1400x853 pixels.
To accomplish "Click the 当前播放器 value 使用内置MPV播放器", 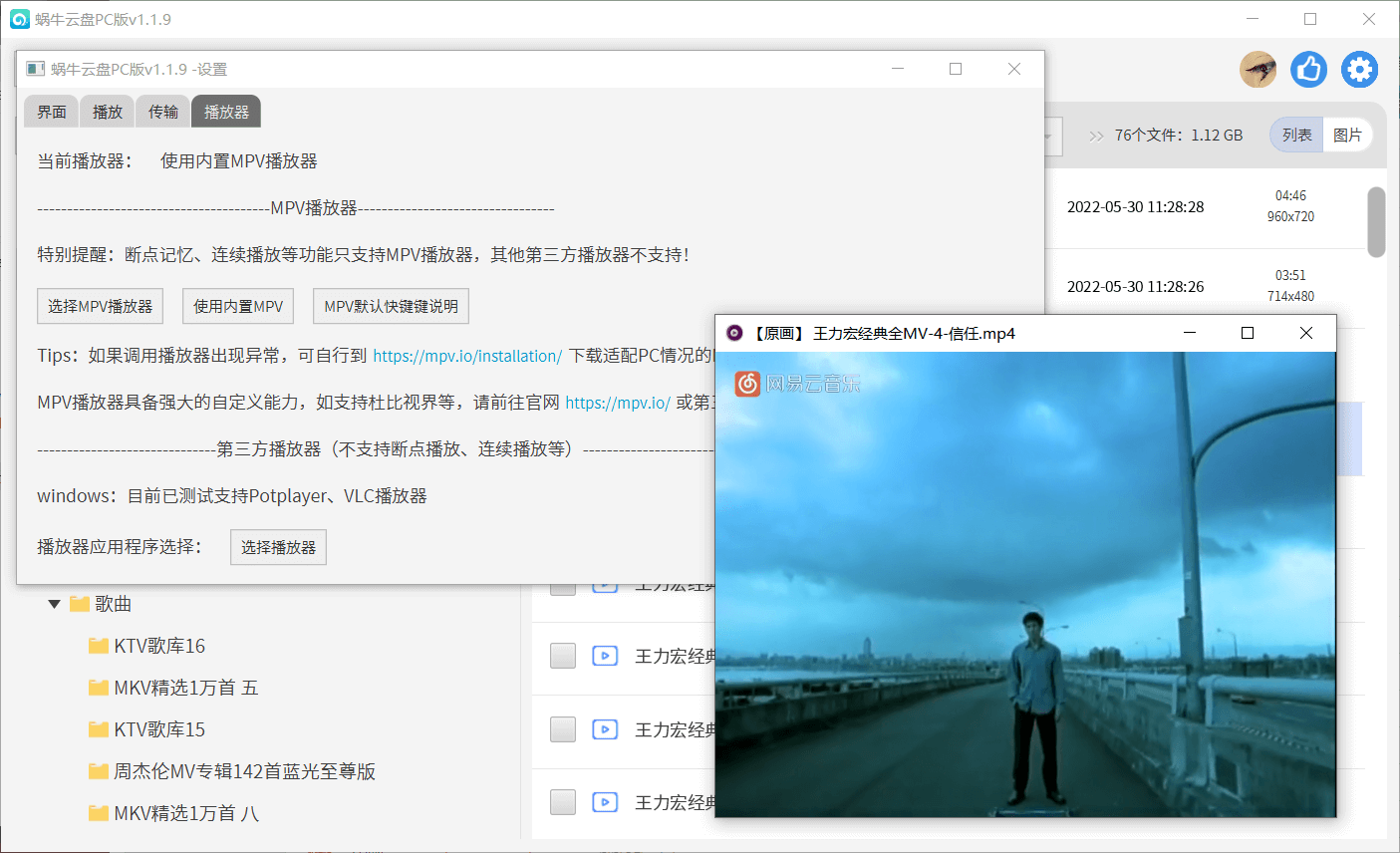I will pyautogui.click(x=239, y=161).
